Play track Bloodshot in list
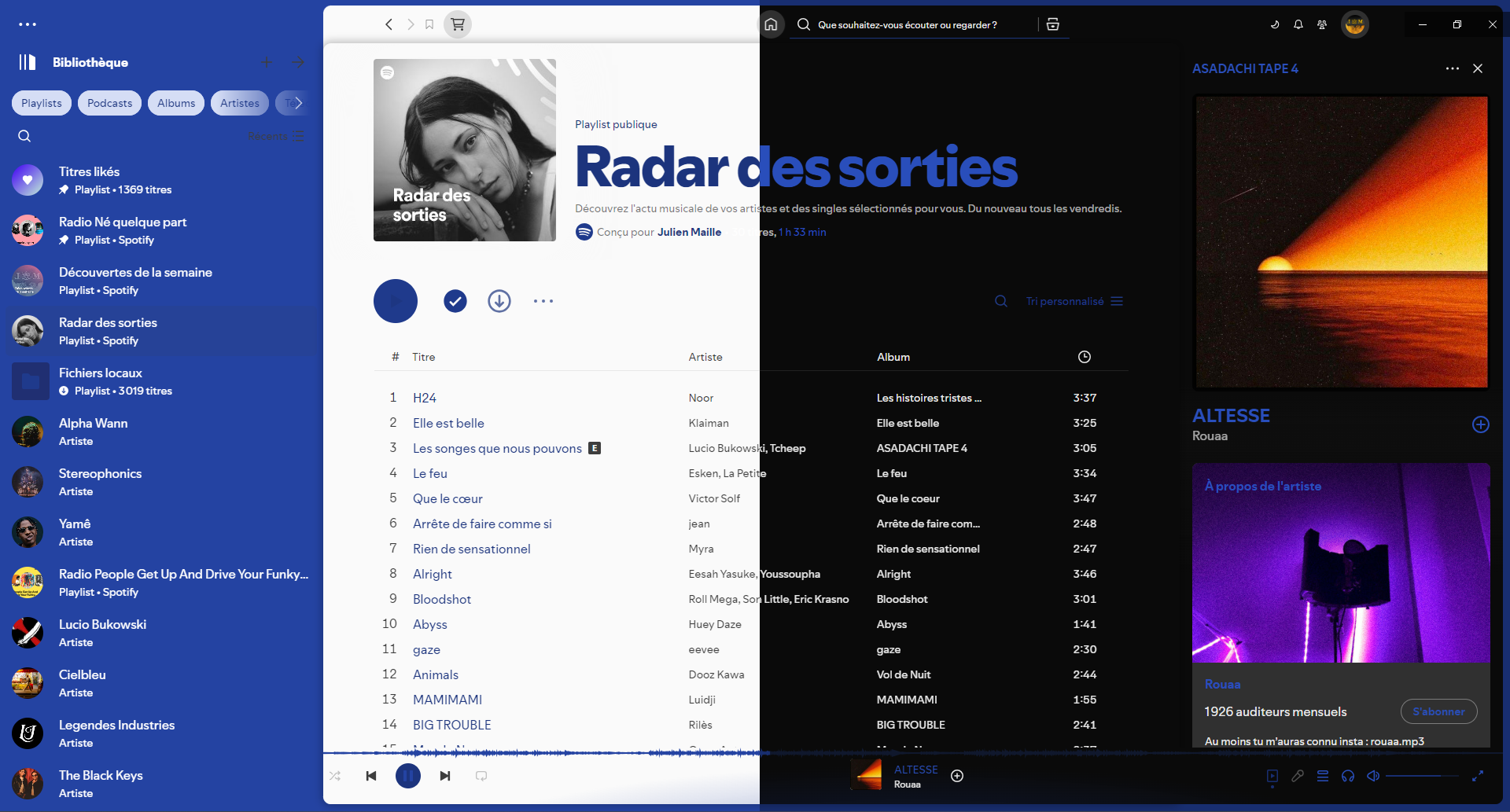 point(442,599)
